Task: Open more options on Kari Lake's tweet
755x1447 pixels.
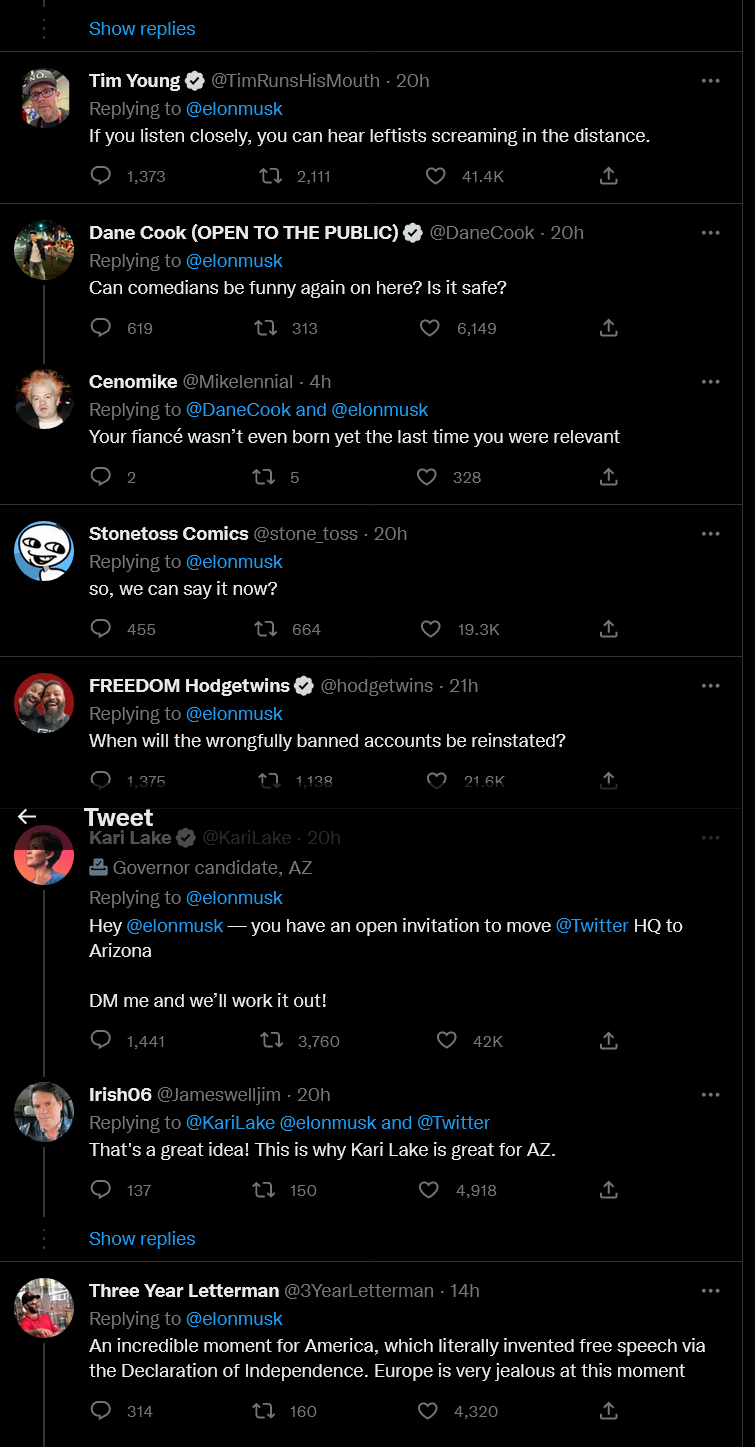Action: coord(710,837)
